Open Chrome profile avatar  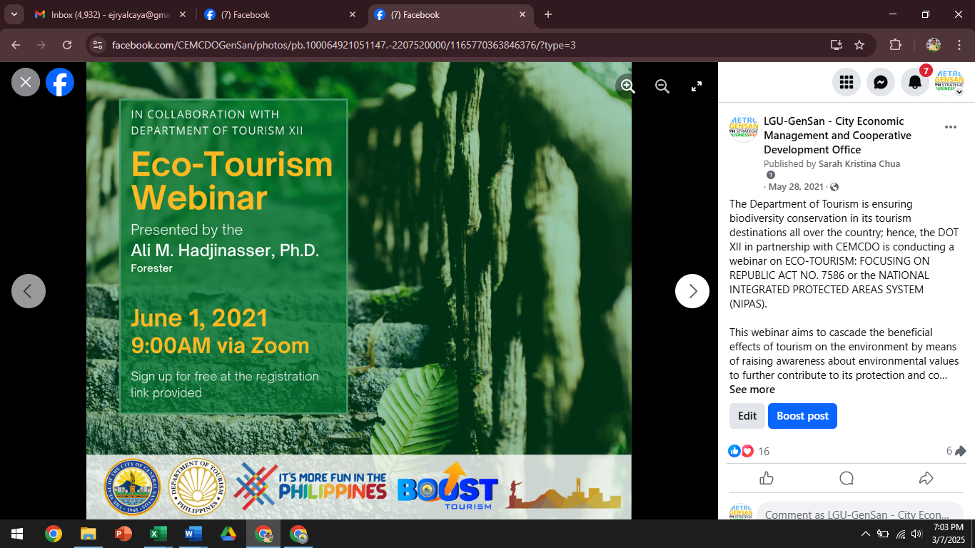[x=933, y=45]
